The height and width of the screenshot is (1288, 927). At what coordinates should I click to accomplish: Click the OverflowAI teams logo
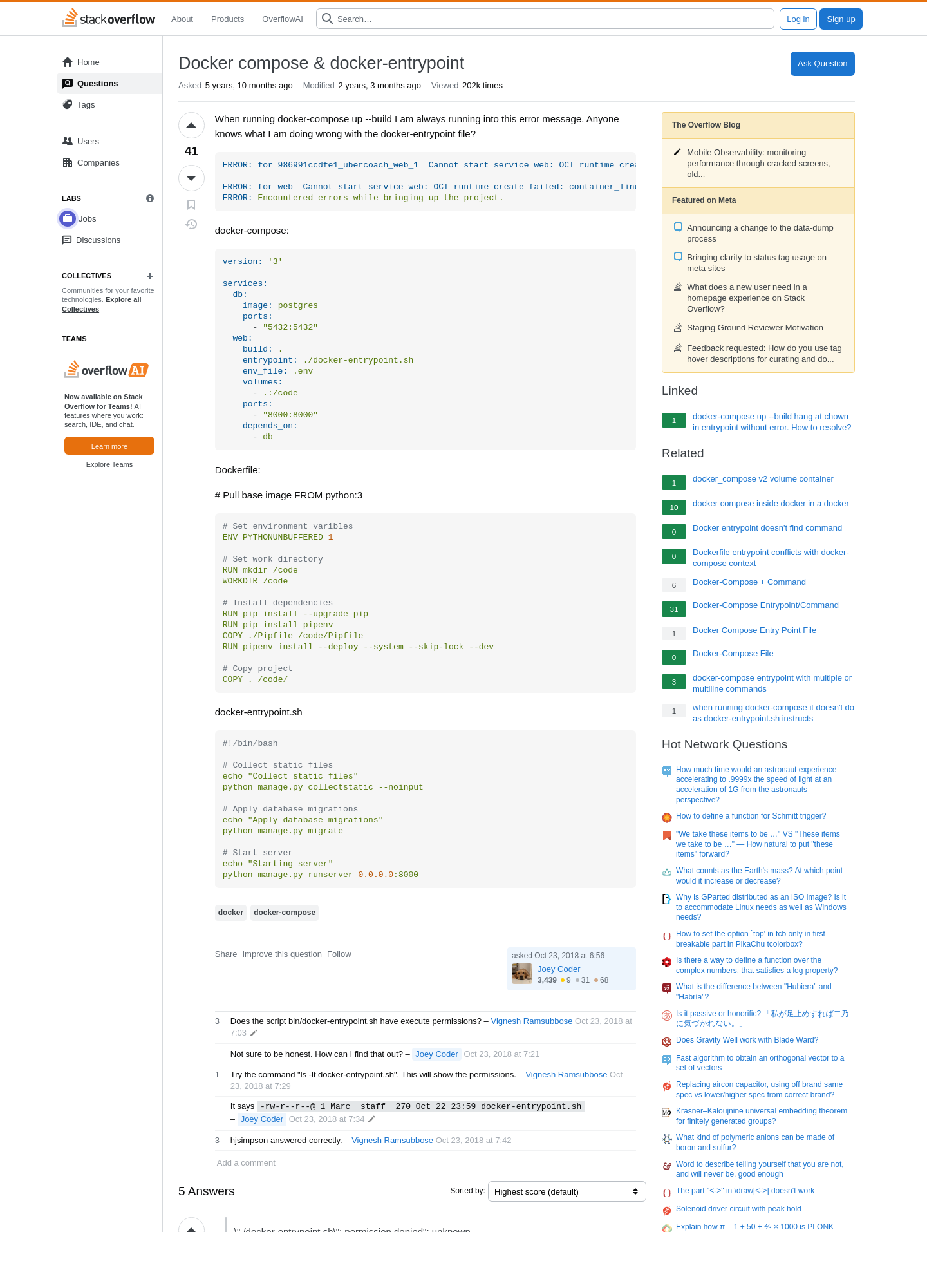click(107, 370)
